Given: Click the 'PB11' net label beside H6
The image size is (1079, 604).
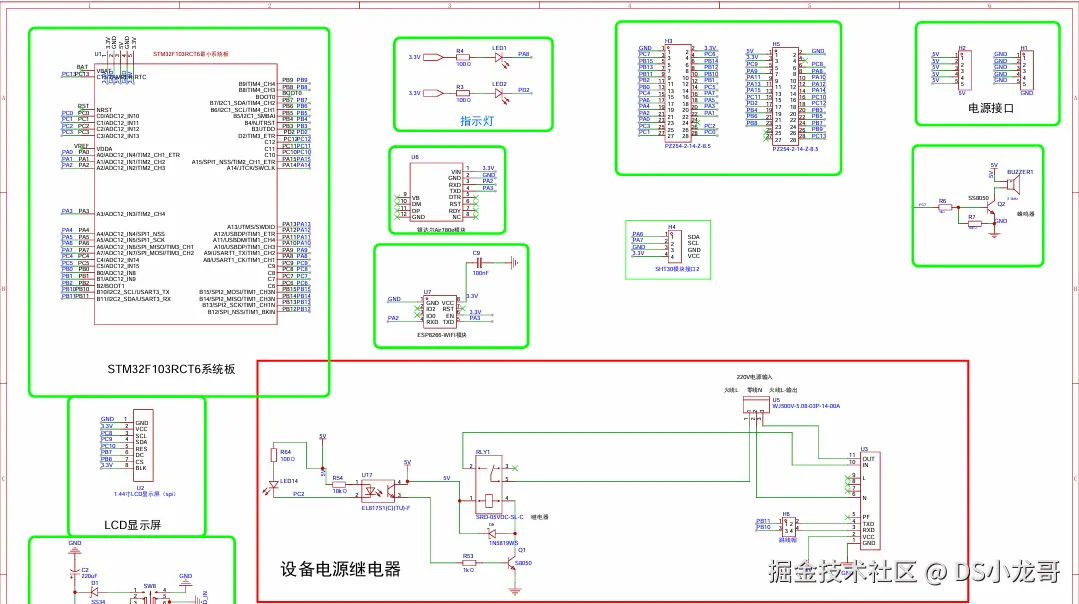Looking at the screenshot, I should [763, 521].
